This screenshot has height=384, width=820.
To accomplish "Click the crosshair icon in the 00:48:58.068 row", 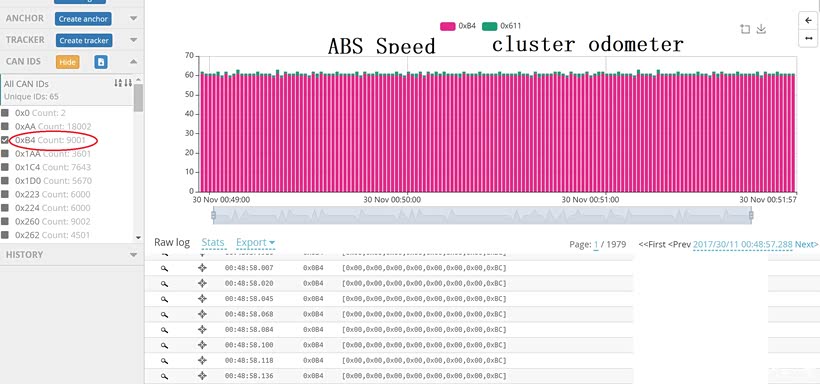I will [x=202, y=314].
